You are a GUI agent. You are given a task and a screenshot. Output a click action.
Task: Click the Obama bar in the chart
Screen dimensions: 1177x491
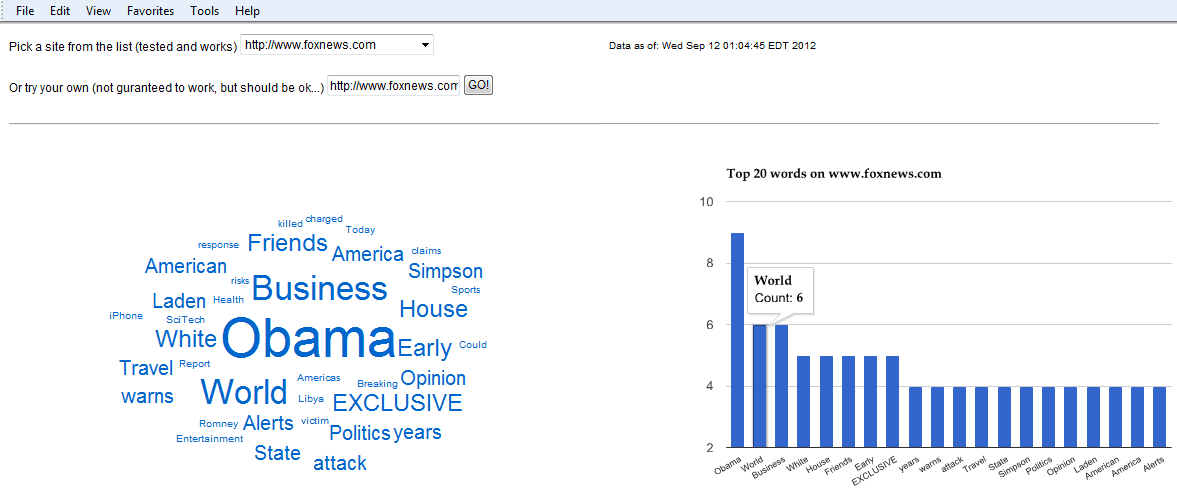click(x=738, y=340)
